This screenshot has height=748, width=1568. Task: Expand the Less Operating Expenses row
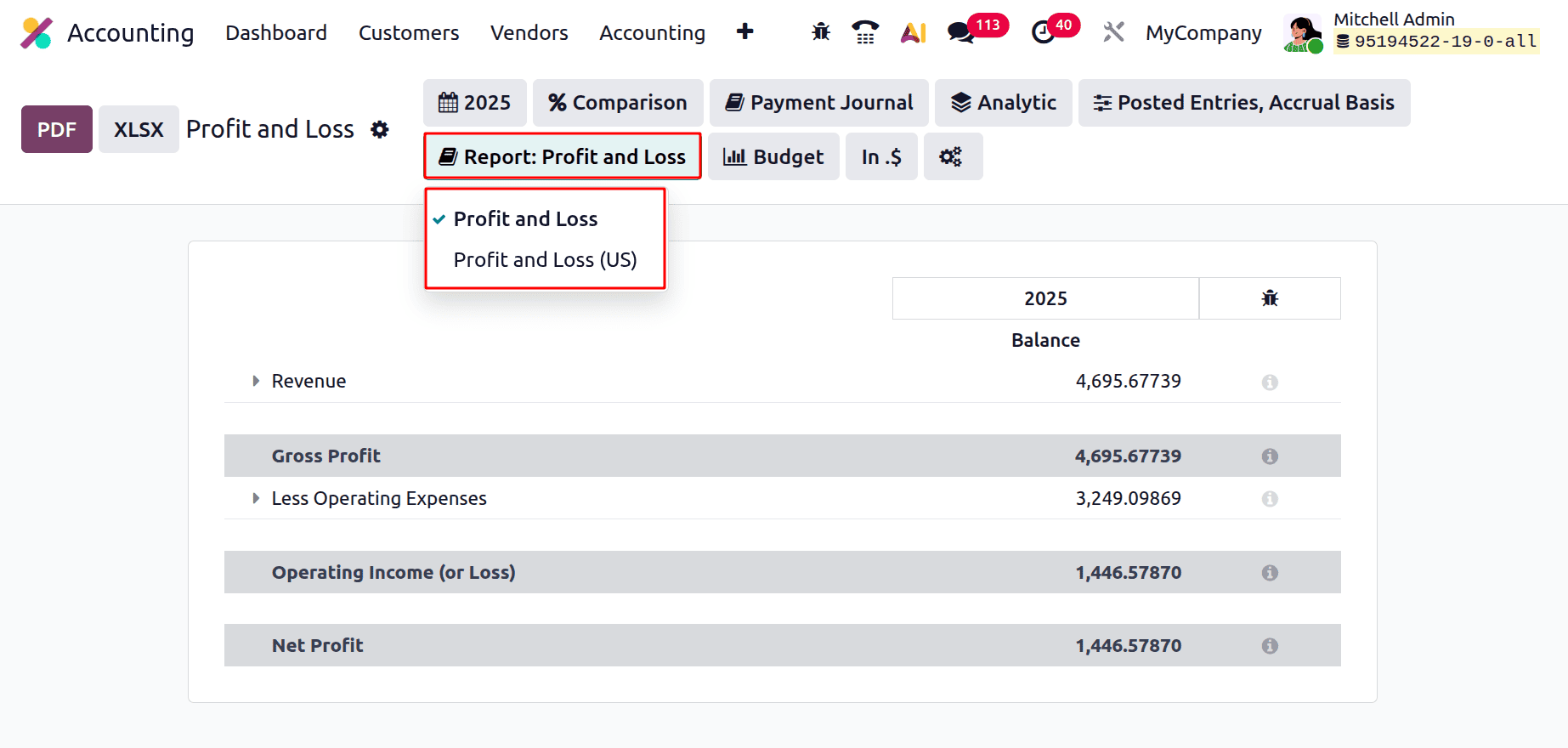(x=256, y=498)
